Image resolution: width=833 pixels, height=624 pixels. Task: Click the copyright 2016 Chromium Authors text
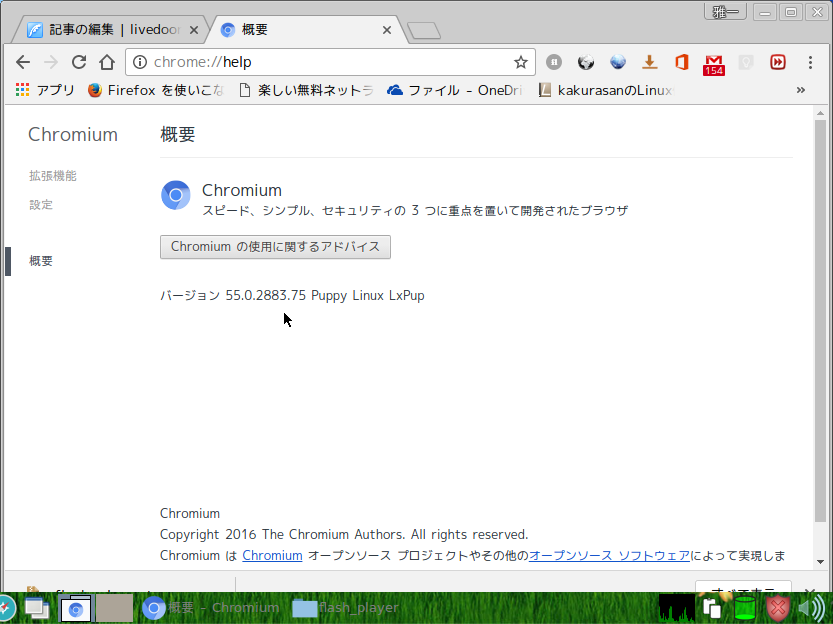pyautogui.click(x=344, y=534)
